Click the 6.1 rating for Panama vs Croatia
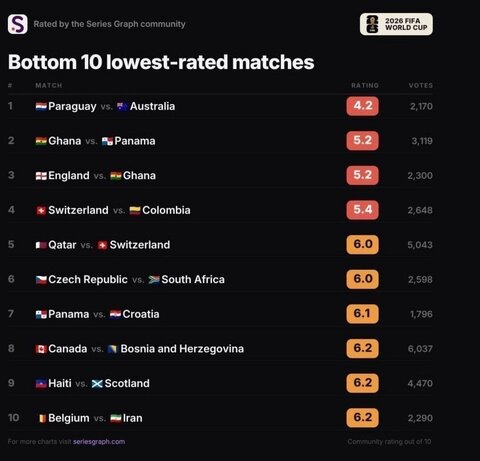 coord(362,314)
